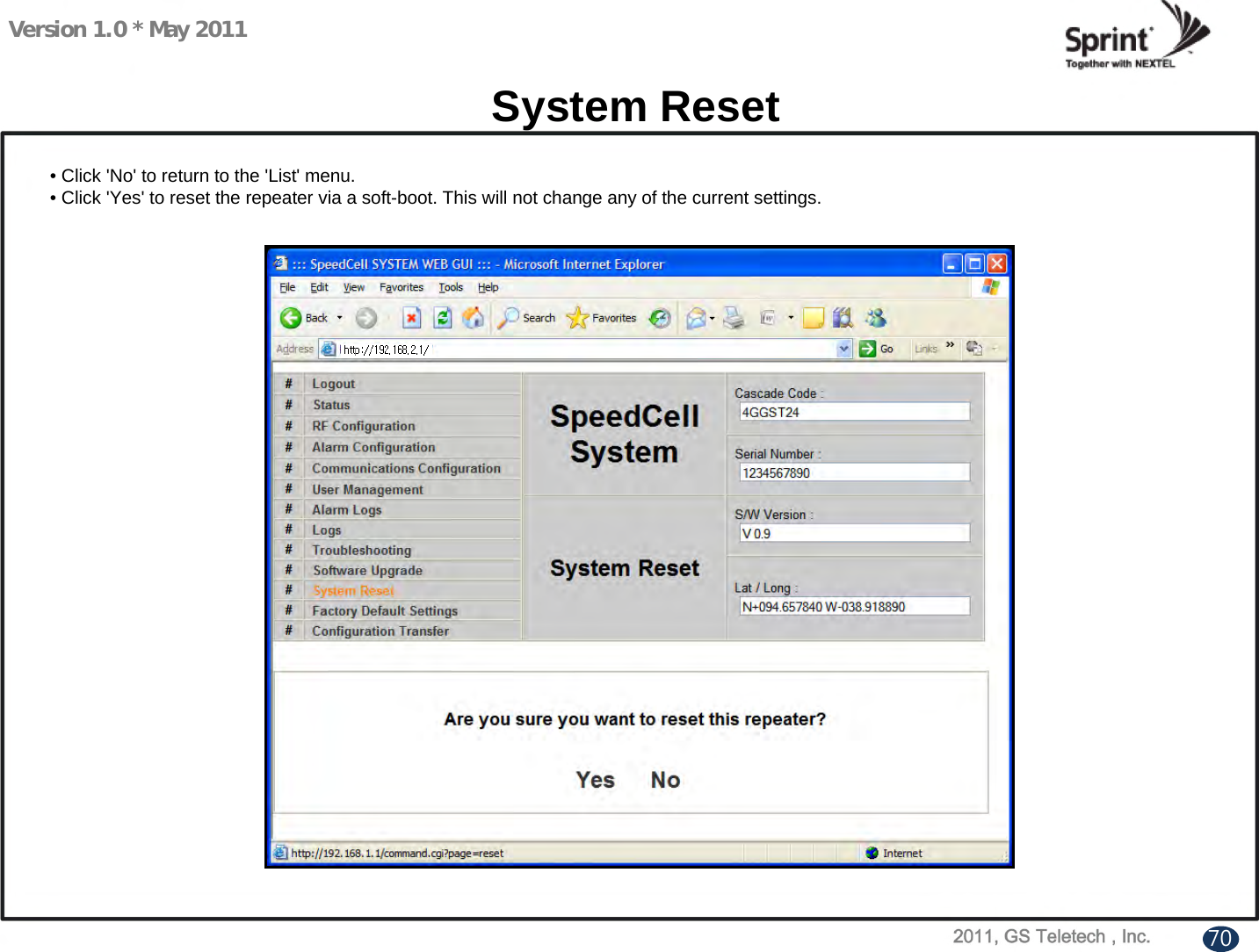This screenshot has width=1259, height=952.
Task: Click the Edit with Word icon
Action: click(x=768, y=318)
